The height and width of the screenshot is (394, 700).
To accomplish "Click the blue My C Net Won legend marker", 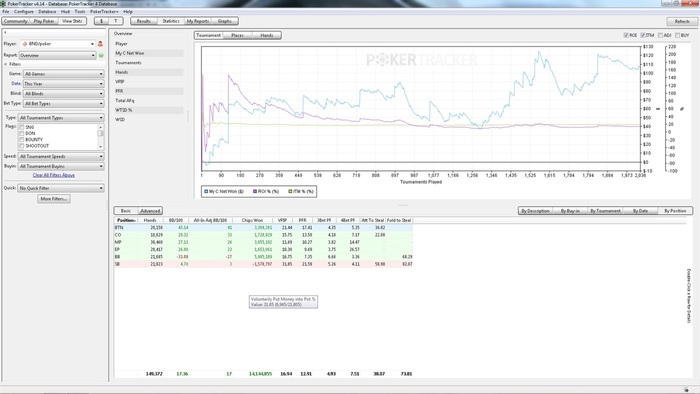I will [x=206, y=191].
